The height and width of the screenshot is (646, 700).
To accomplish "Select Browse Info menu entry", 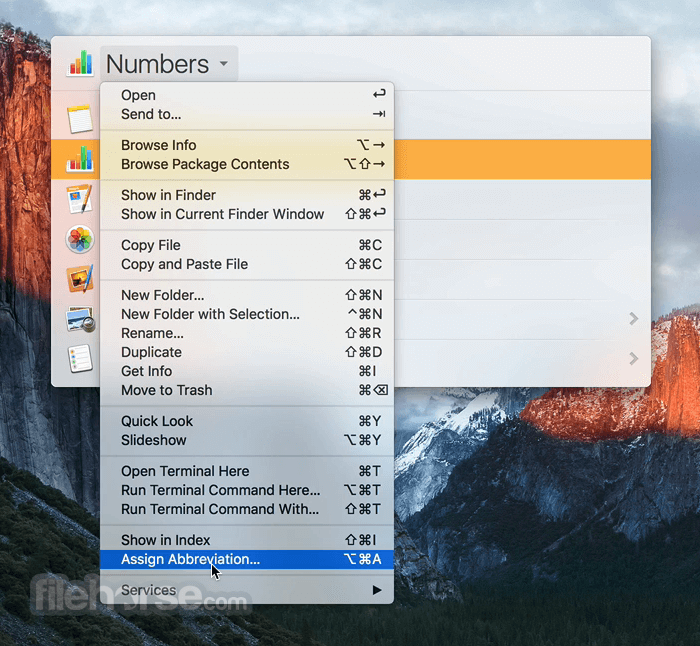I will tap(247, 145).
